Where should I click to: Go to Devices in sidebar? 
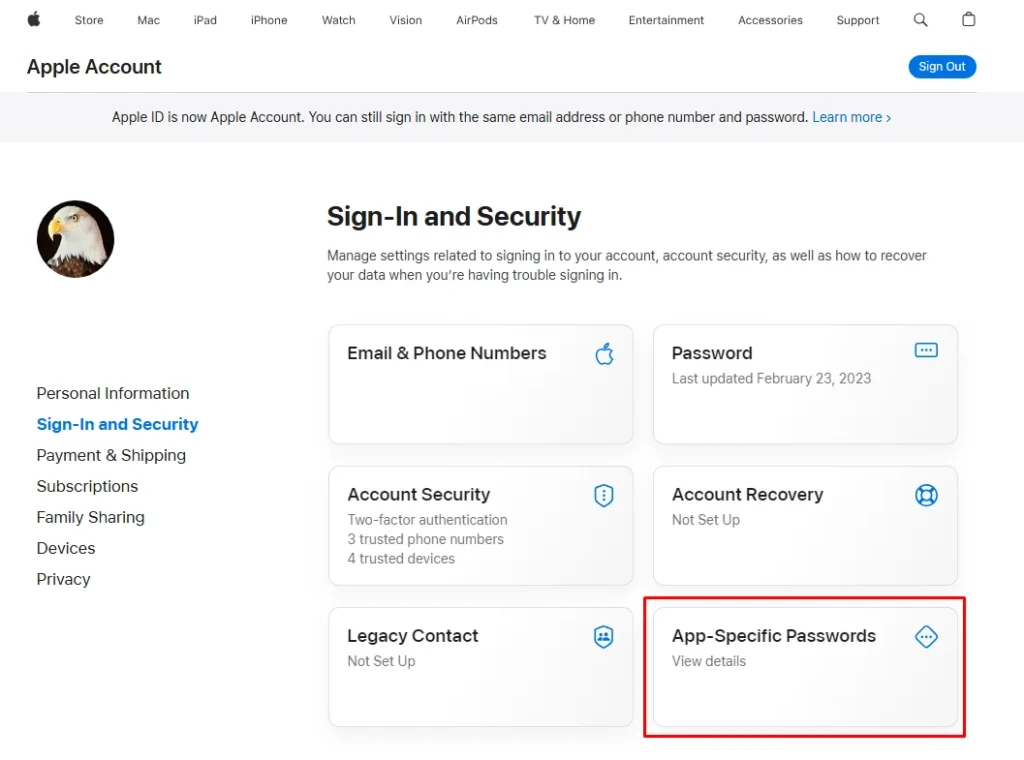click(66, 548)
